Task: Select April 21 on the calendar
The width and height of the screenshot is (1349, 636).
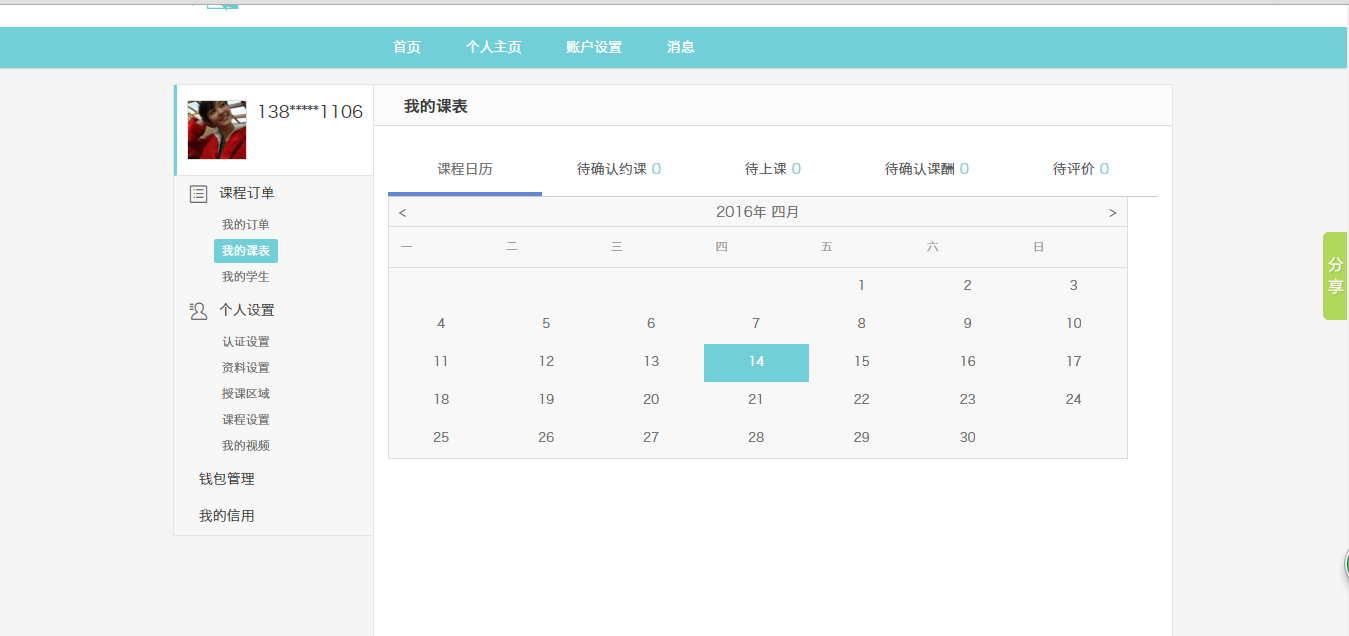Action: pyautogui.click(x=756, y=399)
